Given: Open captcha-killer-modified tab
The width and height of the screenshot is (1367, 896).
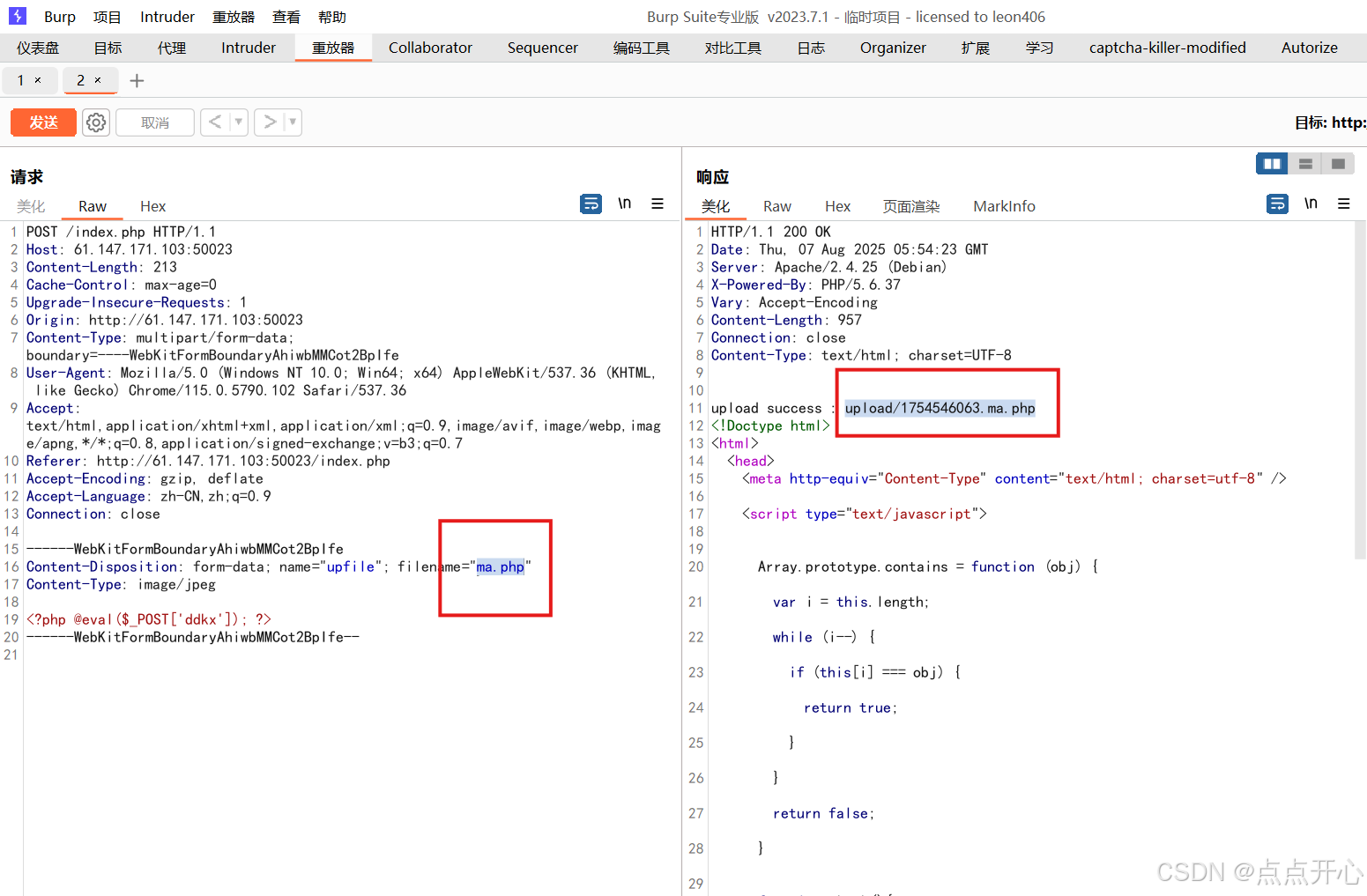Looking at the screenshot, I should tap(1168, 48).
